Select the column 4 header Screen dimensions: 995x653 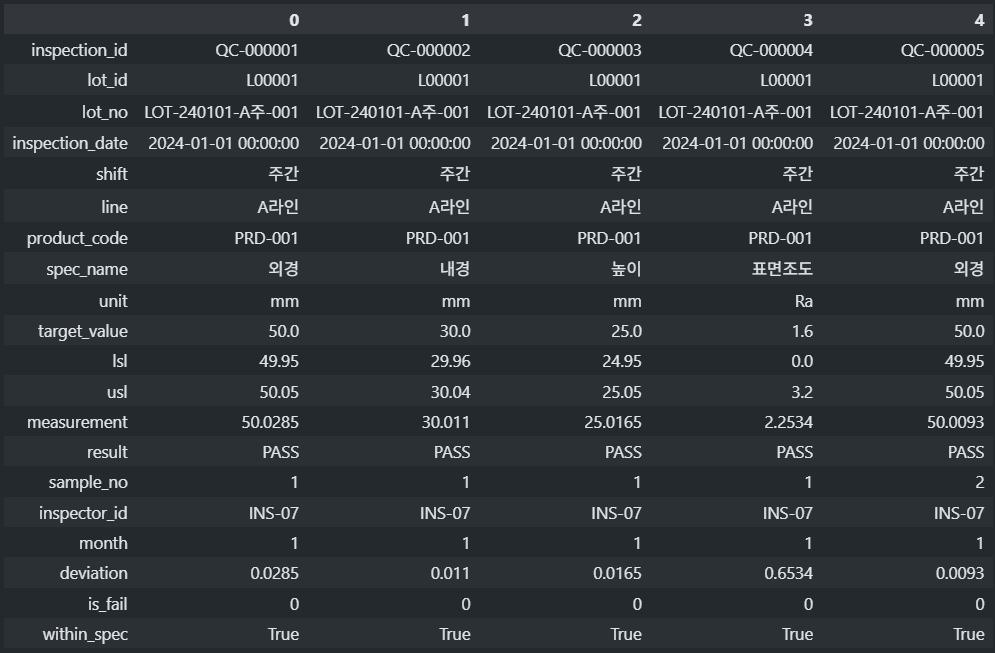[979, 20]
